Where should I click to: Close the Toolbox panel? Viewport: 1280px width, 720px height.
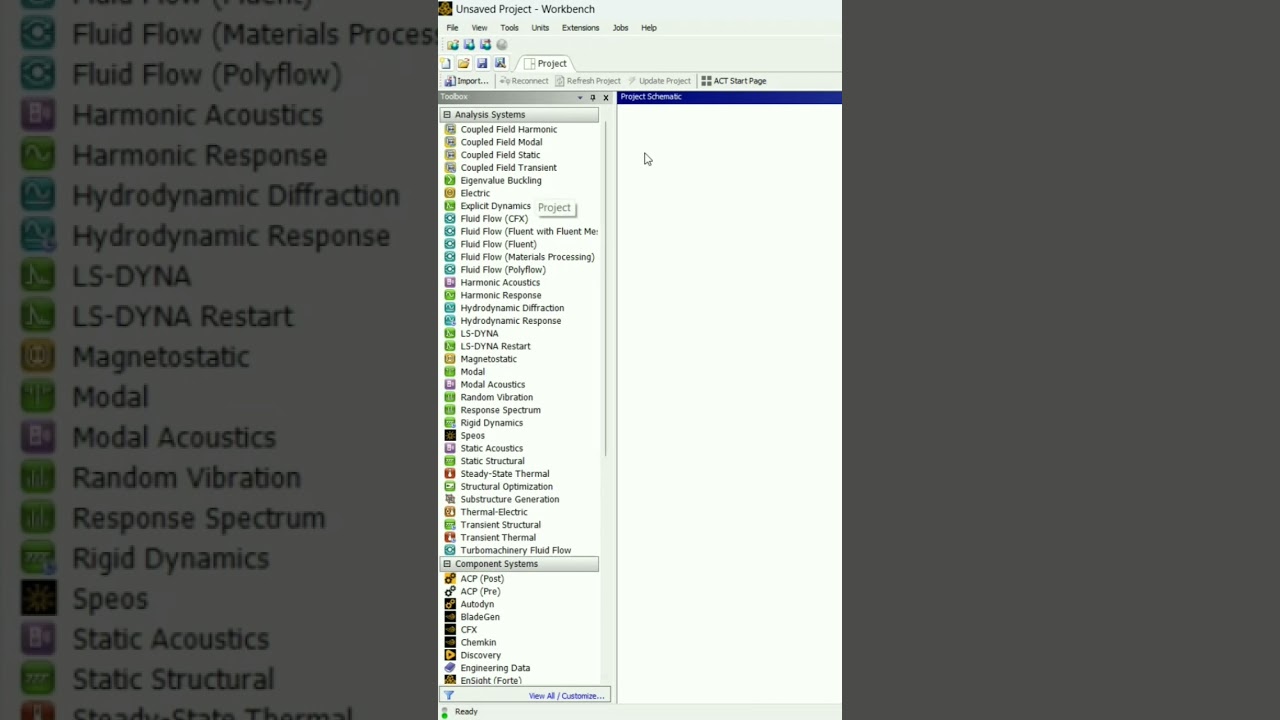(605, 98)
